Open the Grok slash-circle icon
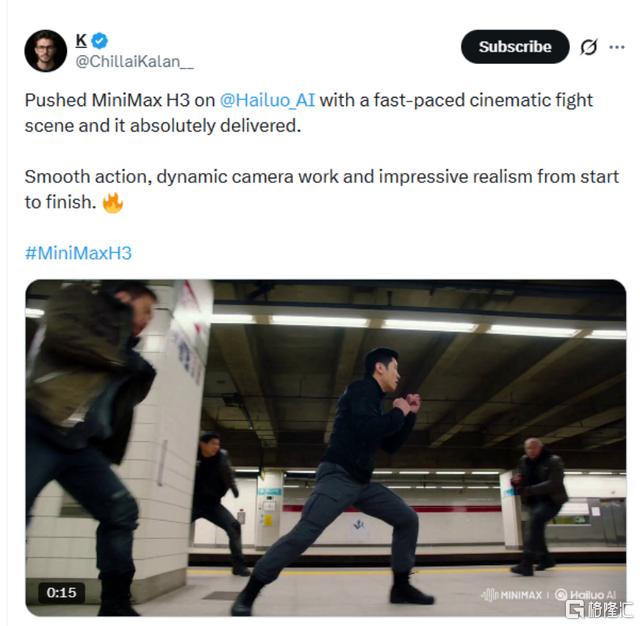The image size is (640, 626). tap(589, 47)
